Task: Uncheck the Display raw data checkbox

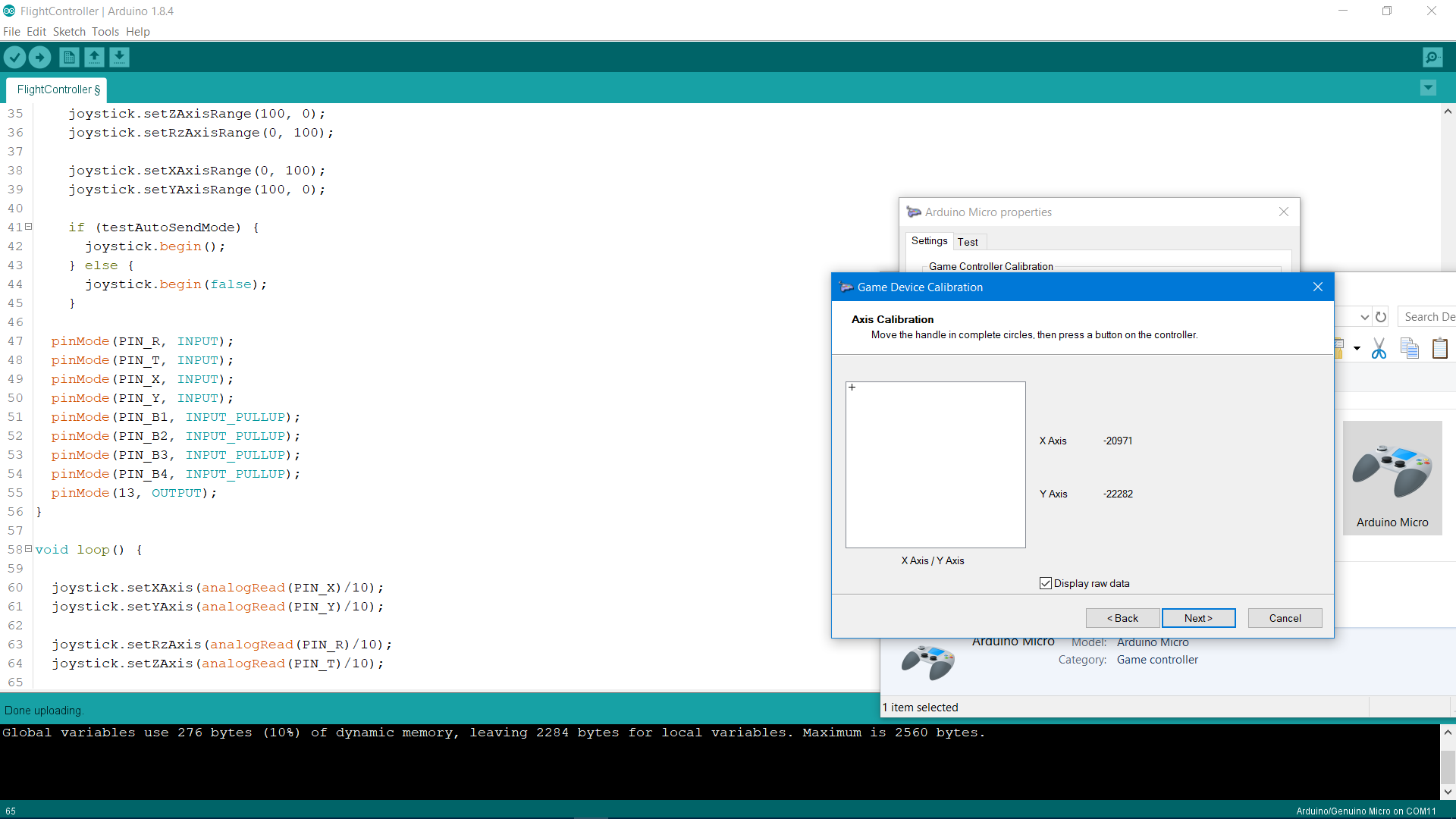Action: [1046, 582]
